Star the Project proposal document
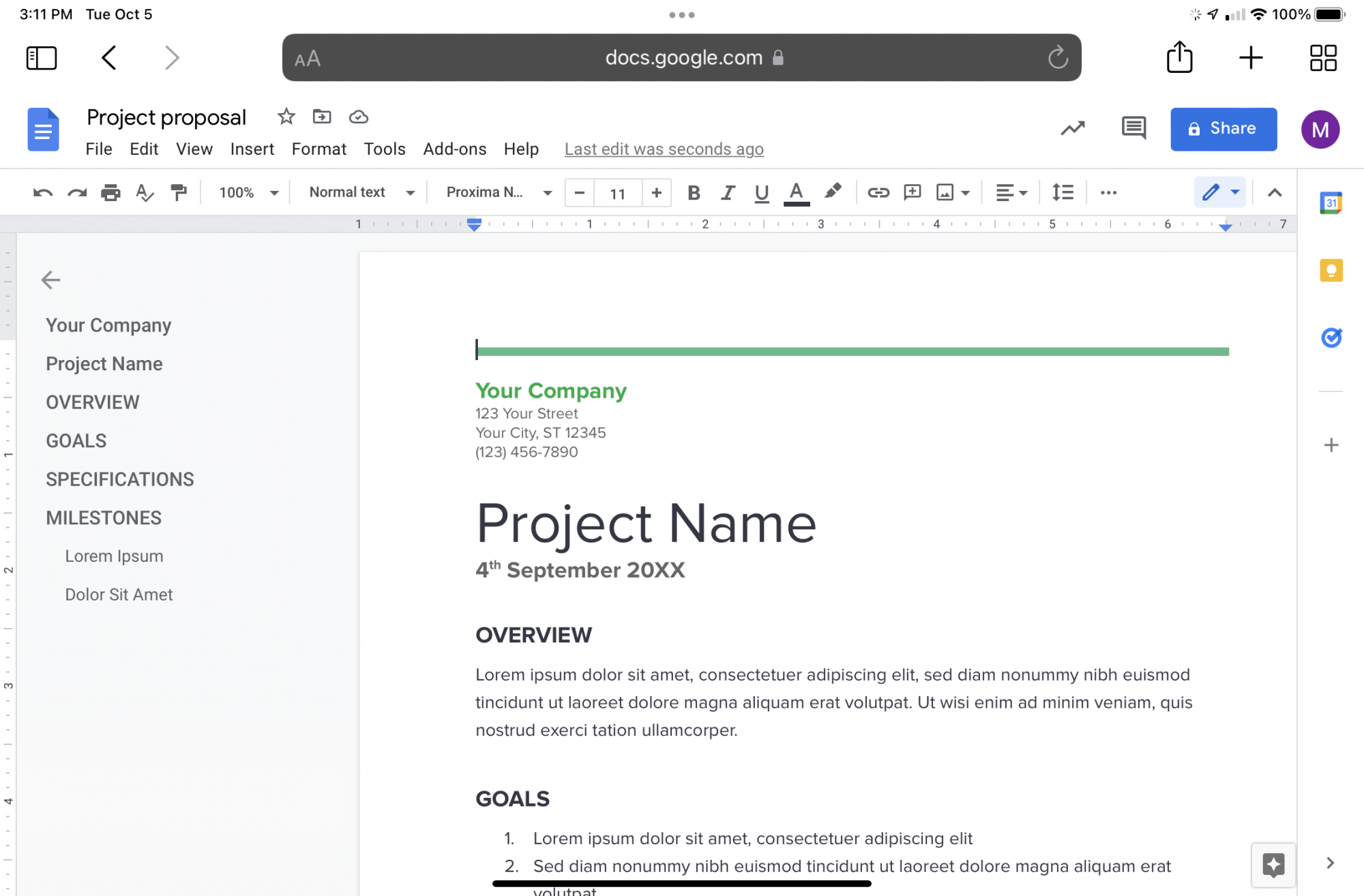This screenshot has height=896, width=1364. (x=286, y=117)
